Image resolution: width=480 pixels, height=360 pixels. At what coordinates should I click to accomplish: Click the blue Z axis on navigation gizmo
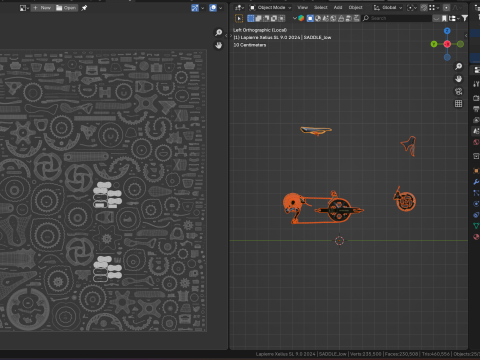(x=447, y=31)
